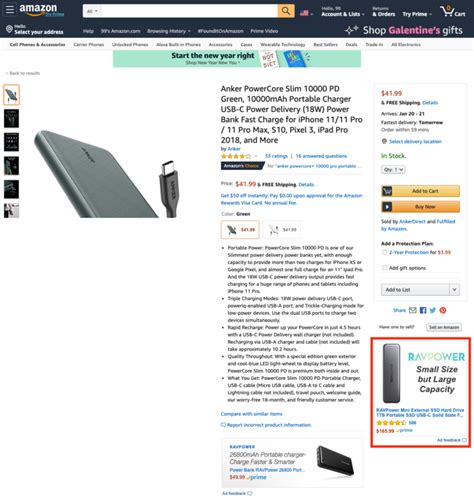Share product on Twitter icon
The image size is (474, 504).
click(433, 310)
